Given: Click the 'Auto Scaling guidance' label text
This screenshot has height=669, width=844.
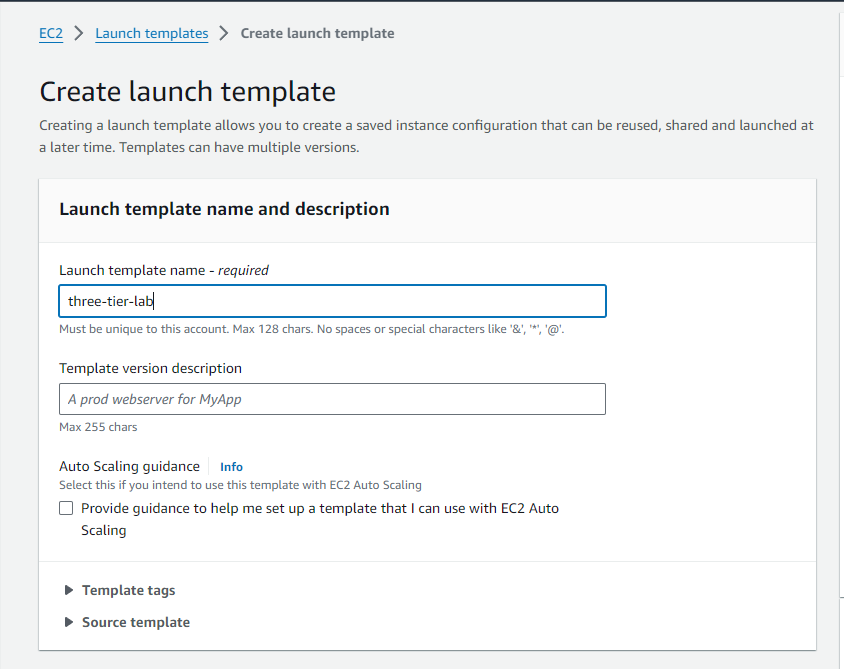Looking at the screenshot, I should coord(129,466).
